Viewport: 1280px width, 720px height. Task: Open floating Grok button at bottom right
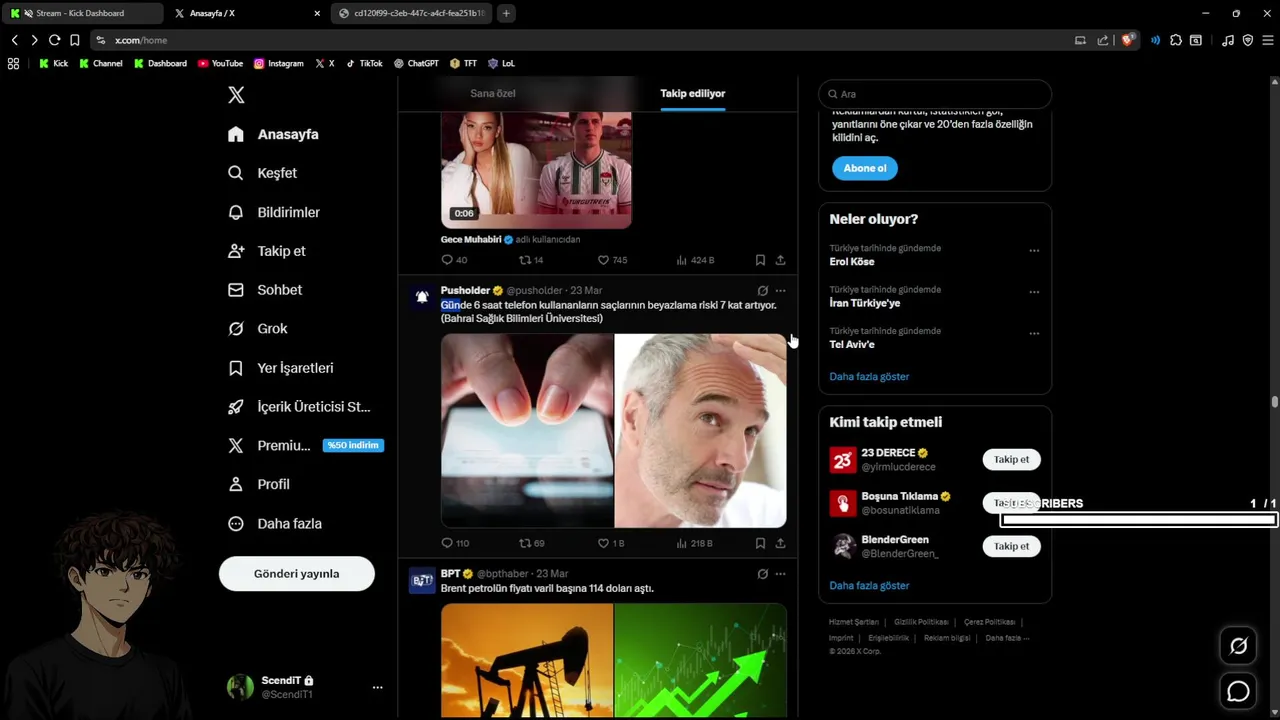coord(1238,646)
